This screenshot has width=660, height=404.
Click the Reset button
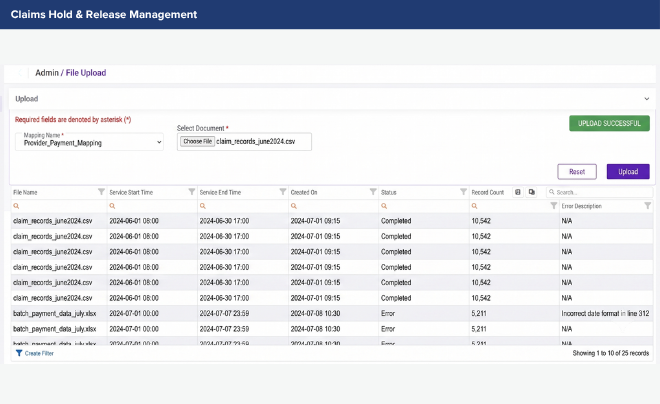click(x=577, y=172)
